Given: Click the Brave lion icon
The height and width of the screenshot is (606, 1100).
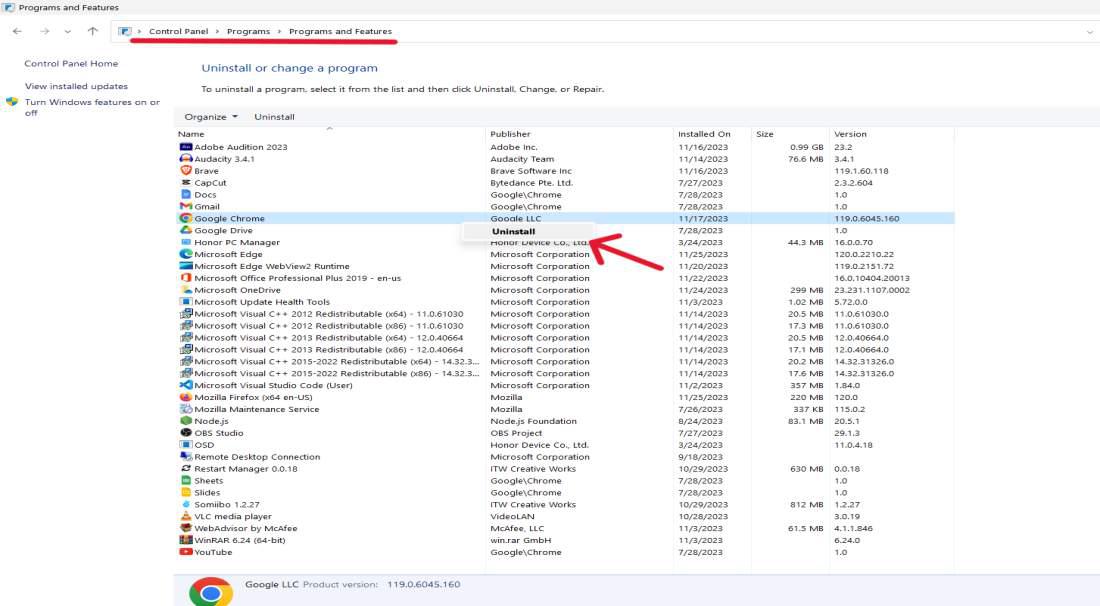Looking at the screenshot, I should pyautogui.click(x=186, y=171).
